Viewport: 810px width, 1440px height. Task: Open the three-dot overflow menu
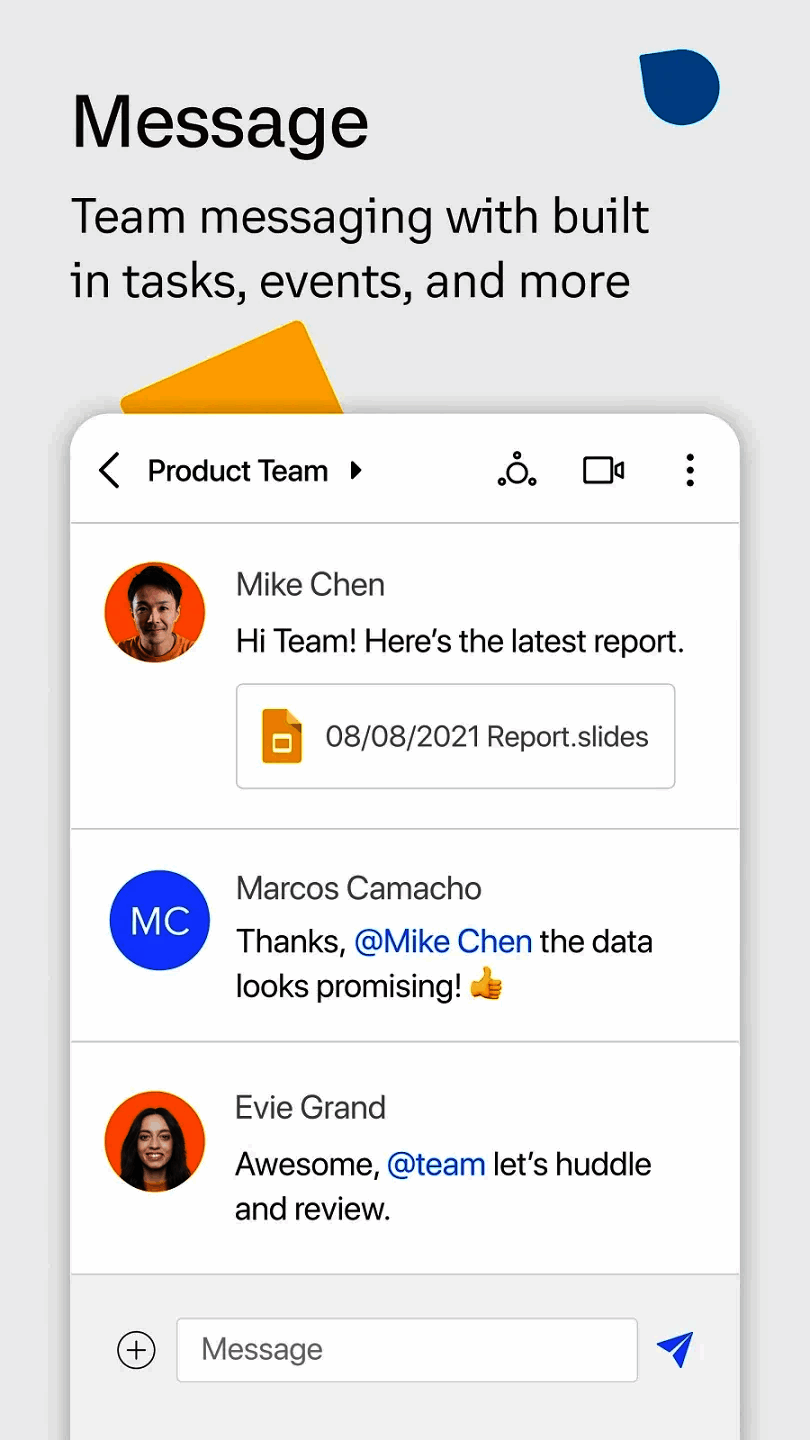(690, 470)
